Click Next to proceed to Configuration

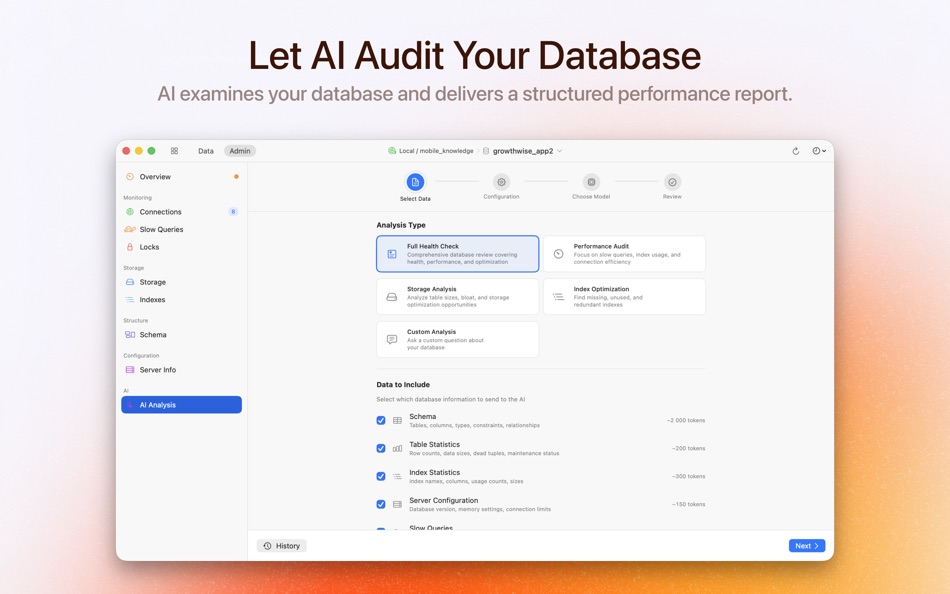[806, 545]
